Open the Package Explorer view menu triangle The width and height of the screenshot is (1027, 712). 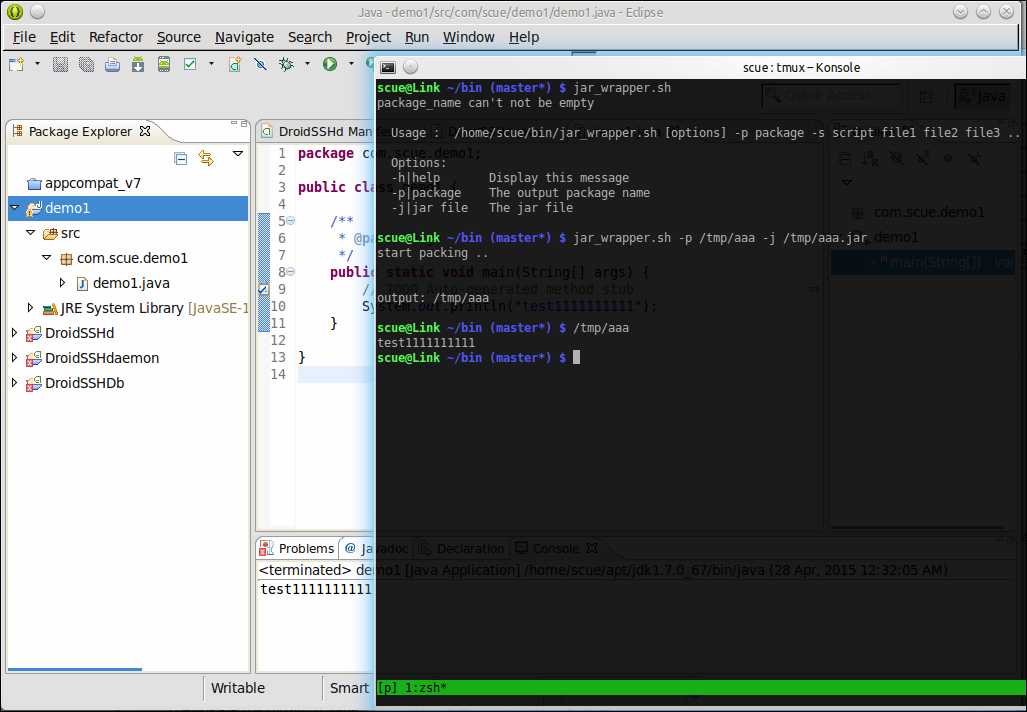[x=238, y=154]
